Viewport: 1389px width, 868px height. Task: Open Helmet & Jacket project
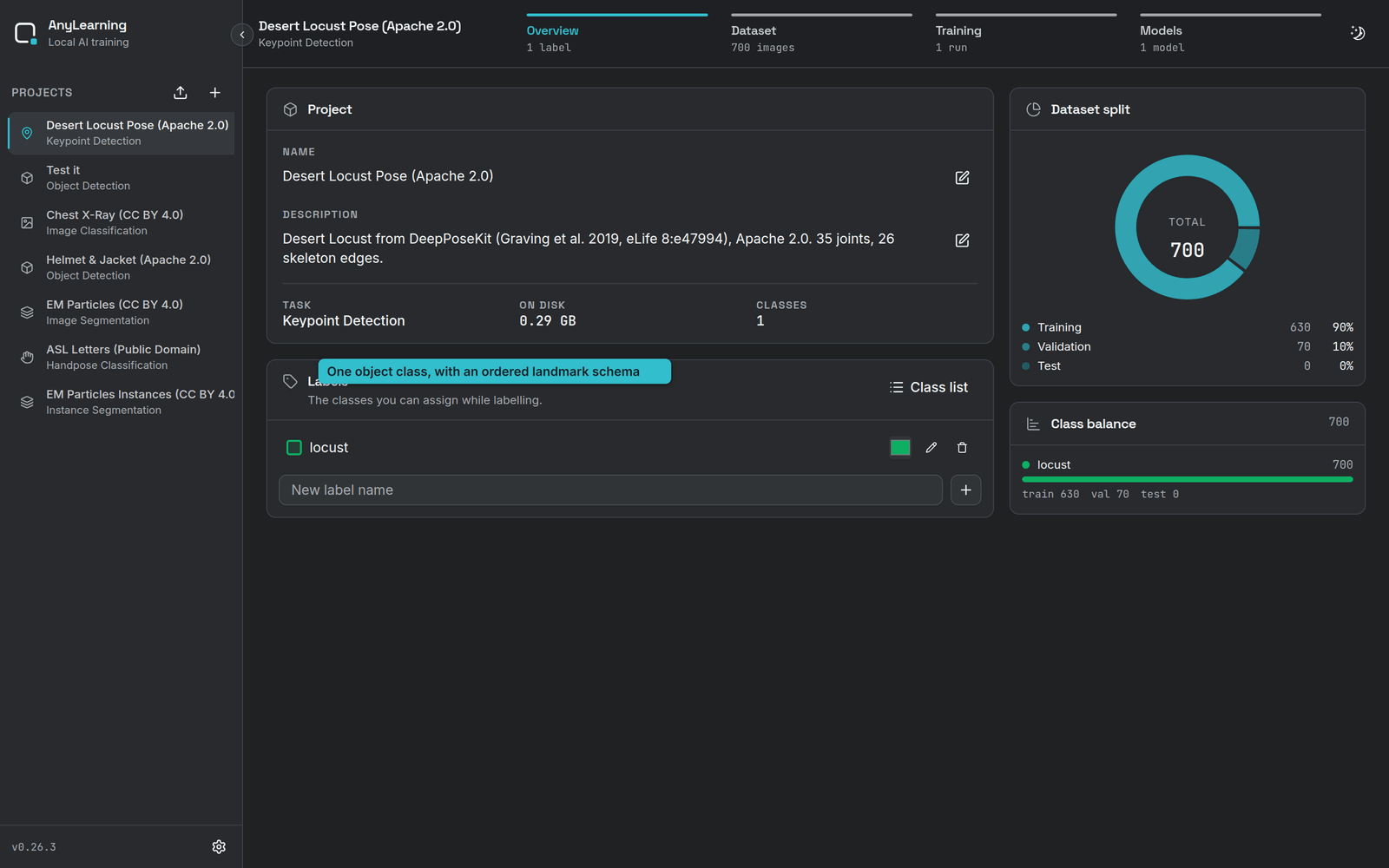click(122, 267)
